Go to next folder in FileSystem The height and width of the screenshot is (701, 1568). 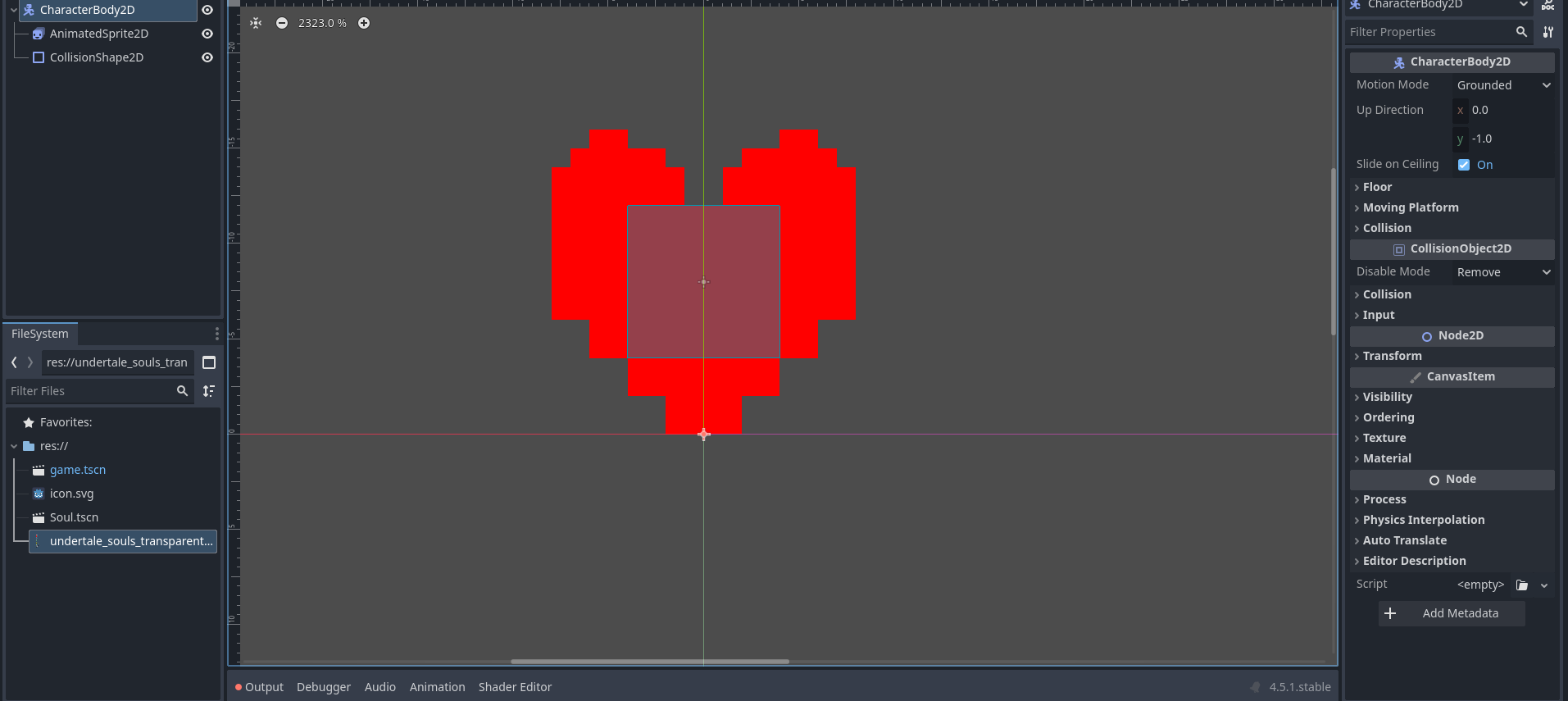coord(30,362)
